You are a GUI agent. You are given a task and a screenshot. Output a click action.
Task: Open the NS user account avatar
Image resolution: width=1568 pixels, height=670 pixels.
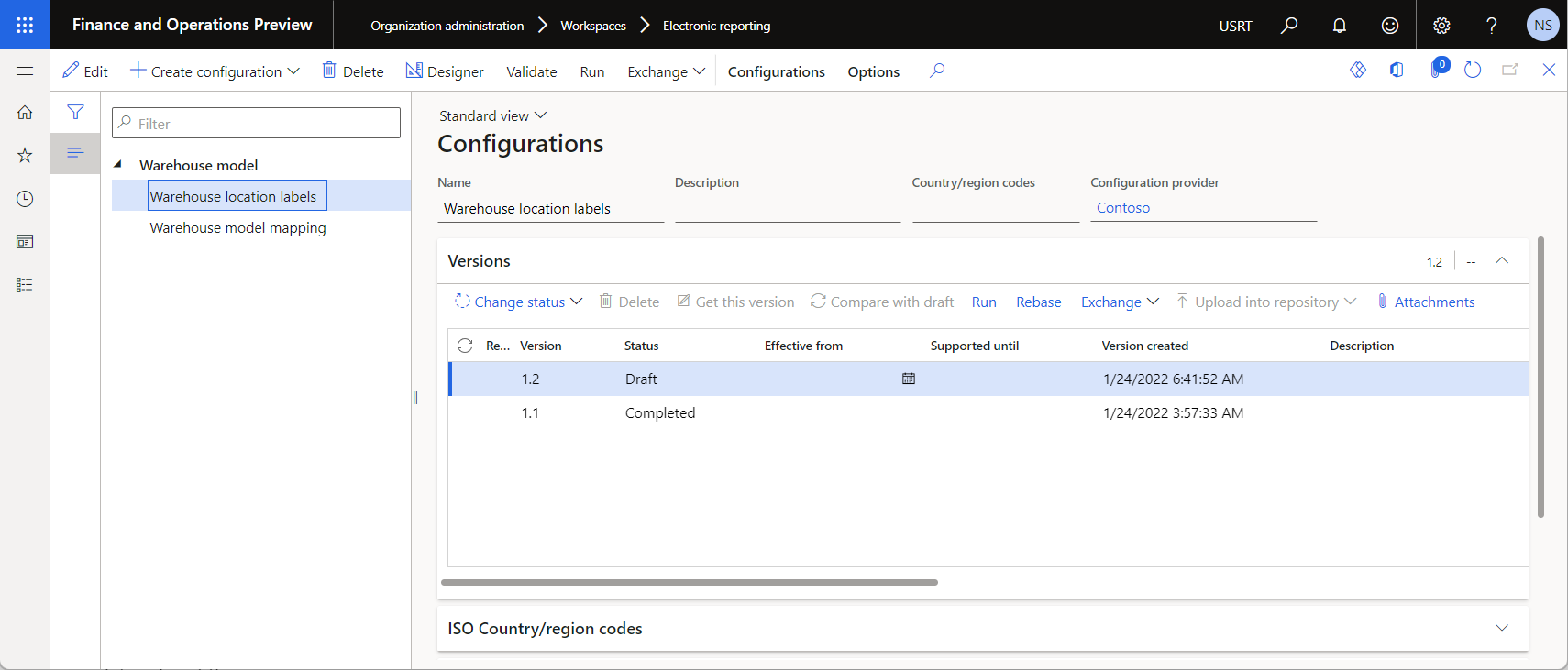click(x=1543, y=25)
